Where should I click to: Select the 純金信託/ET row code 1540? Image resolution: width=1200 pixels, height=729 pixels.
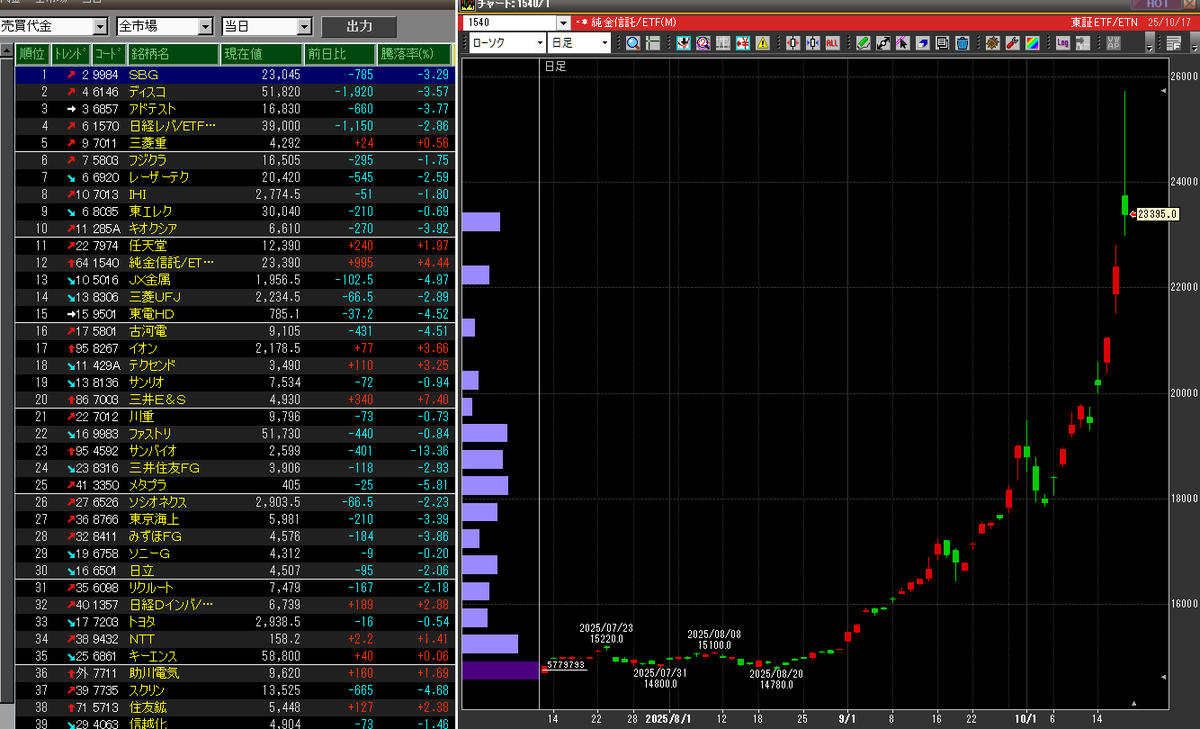coord(234,262)
